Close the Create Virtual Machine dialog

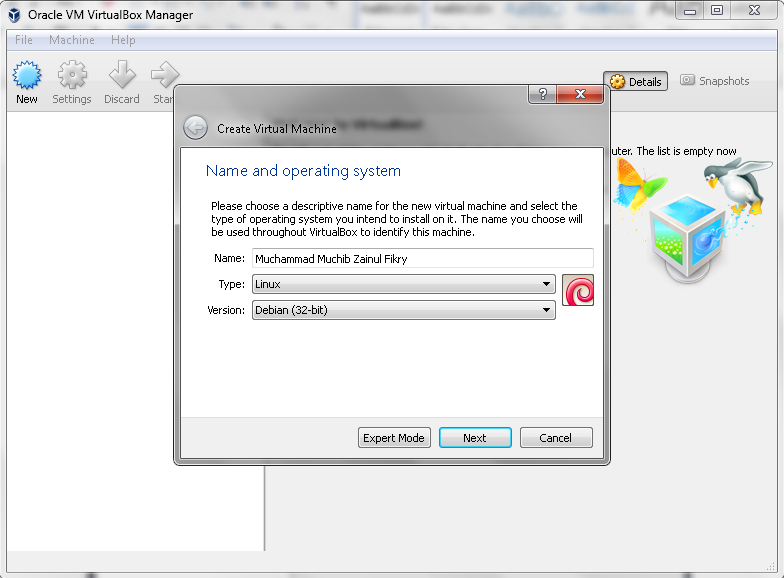(580, 94)
